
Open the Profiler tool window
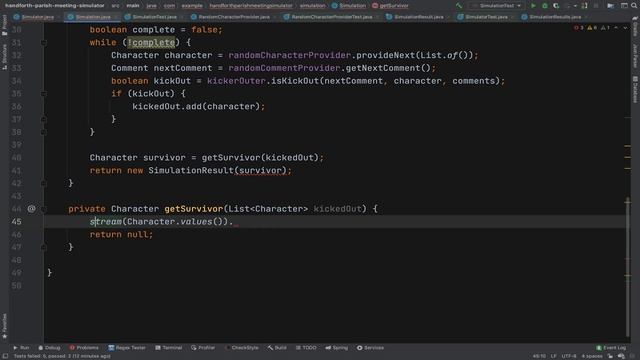pos(203,348)
